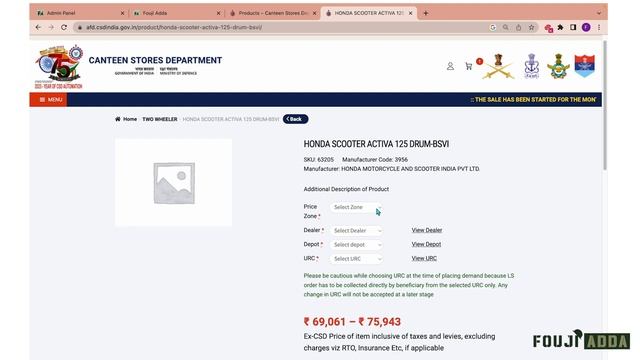Click the browser forward arrow
The height and width of the screenshot is (360, 640).
[x=51, y=27]
